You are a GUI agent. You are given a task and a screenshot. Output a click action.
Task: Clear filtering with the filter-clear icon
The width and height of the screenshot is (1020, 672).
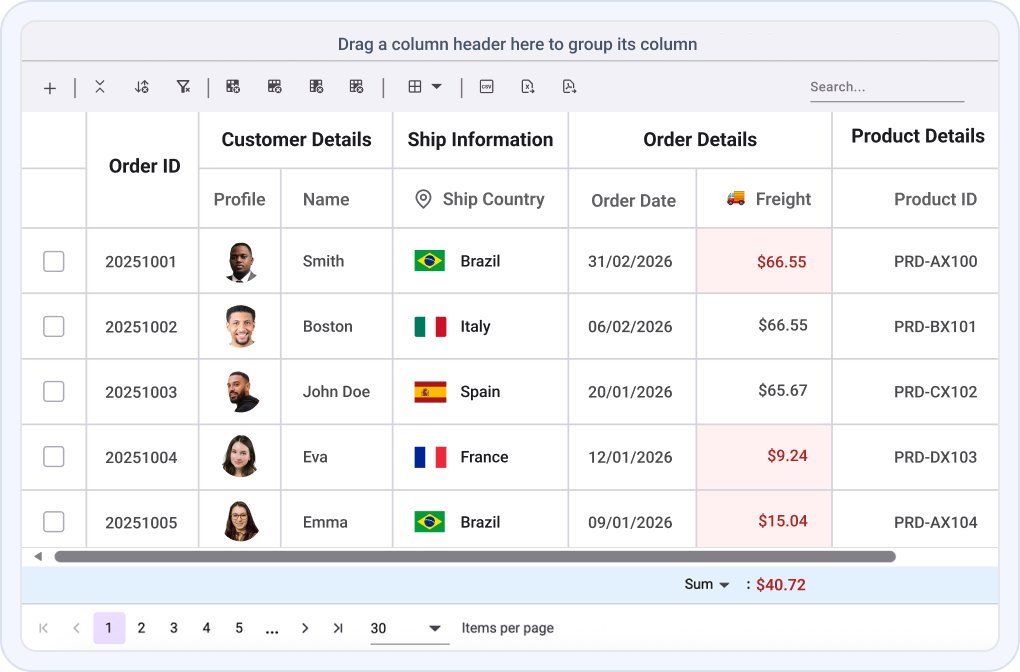pos(183,87)
